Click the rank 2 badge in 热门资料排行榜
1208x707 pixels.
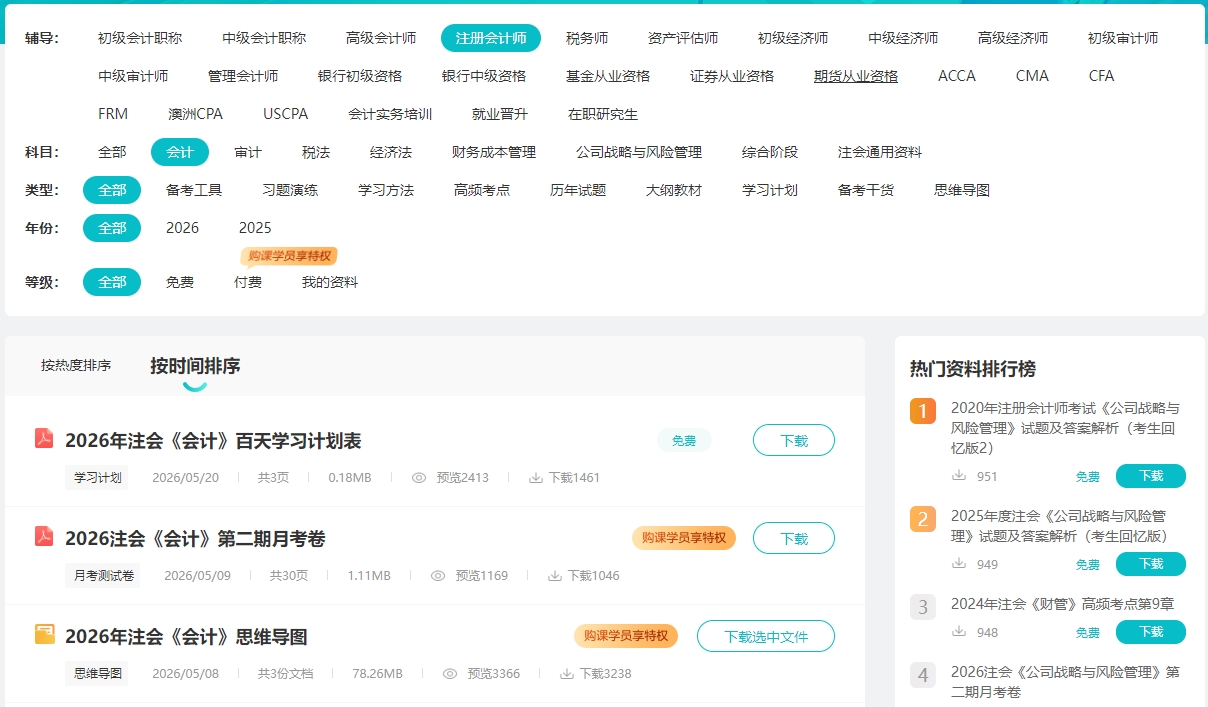point(923,519)
